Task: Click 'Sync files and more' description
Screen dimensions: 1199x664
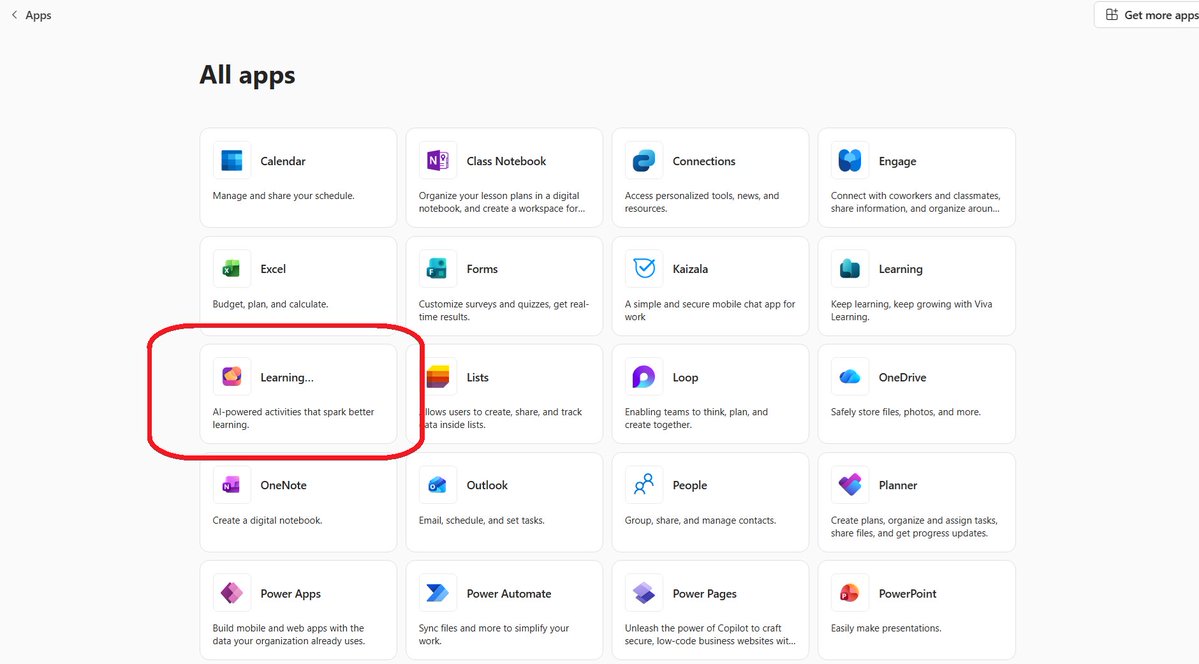Action: tap(494, 634)
